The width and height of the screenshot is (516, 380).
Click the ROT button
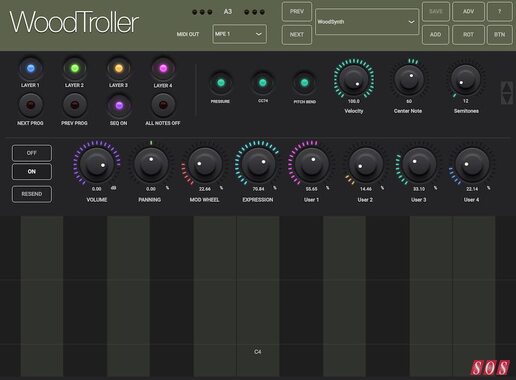point(468,35)
